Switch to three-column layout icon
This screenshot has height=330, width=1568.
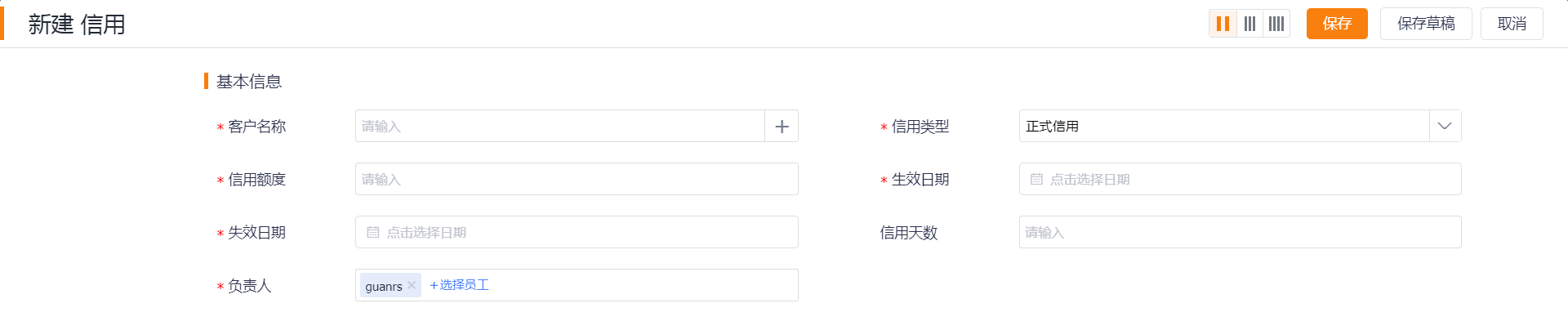pyautogui.click(x=1249, y=24)
